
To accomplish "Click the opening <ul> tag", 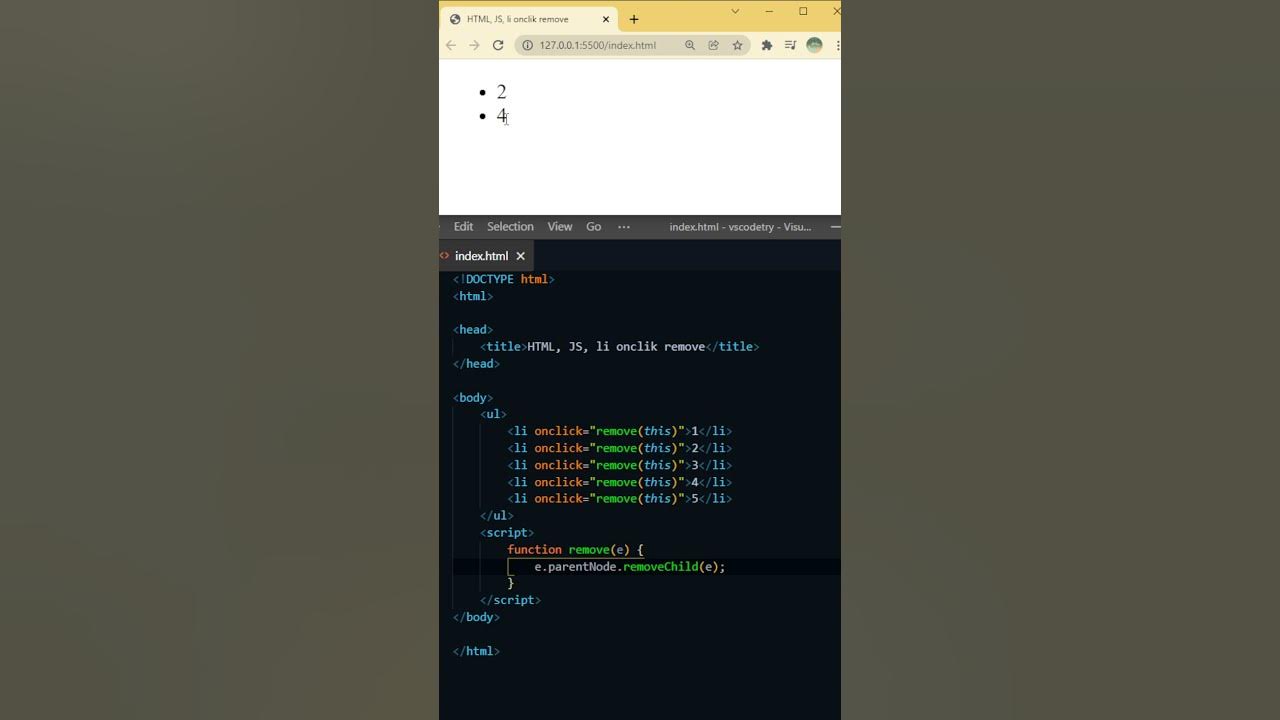I will click(493, 414).
